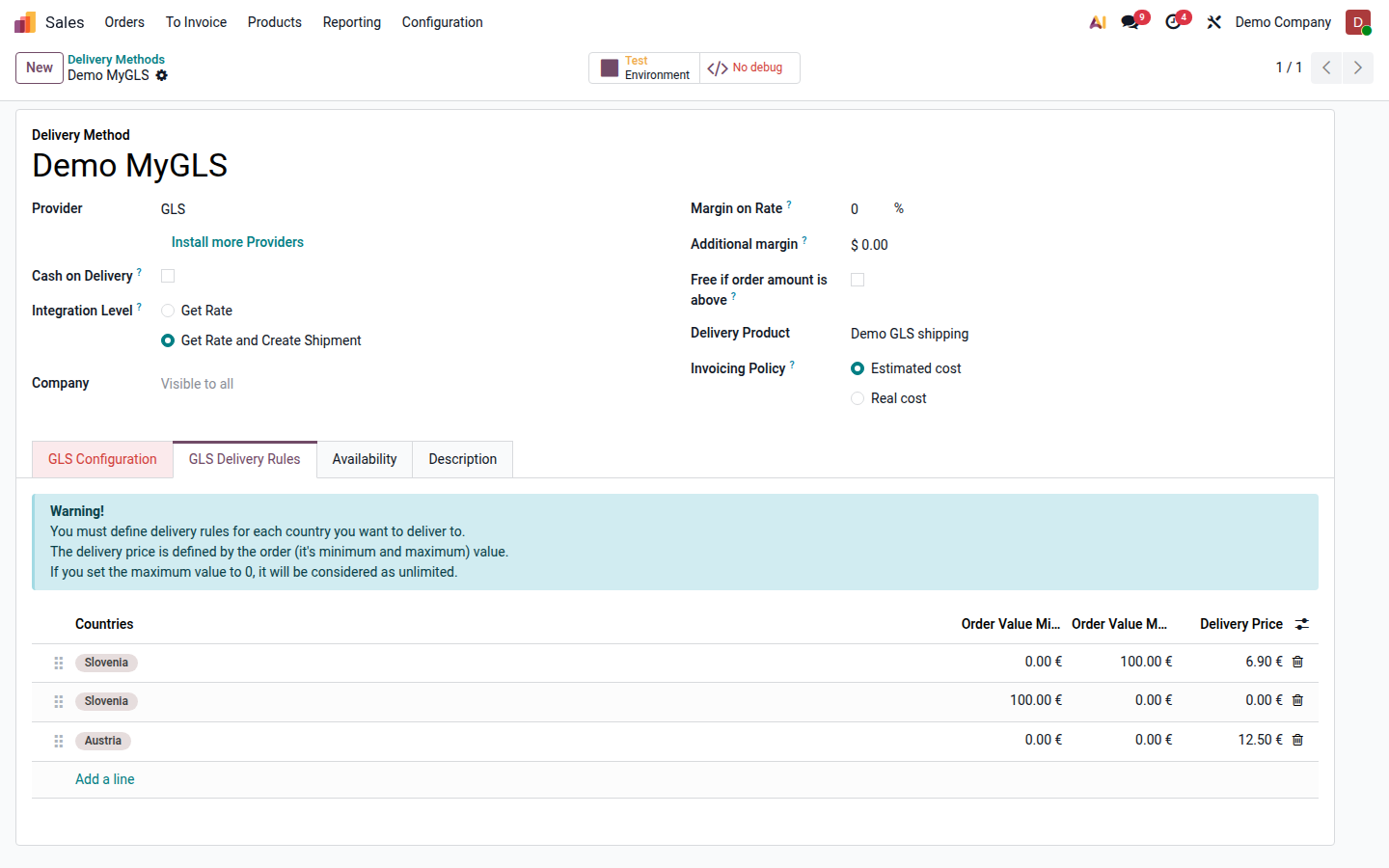Grab the handle of the Austria row
Image resolution: width=1389 pixels, height=868 pixels.
tap(59, 741)
